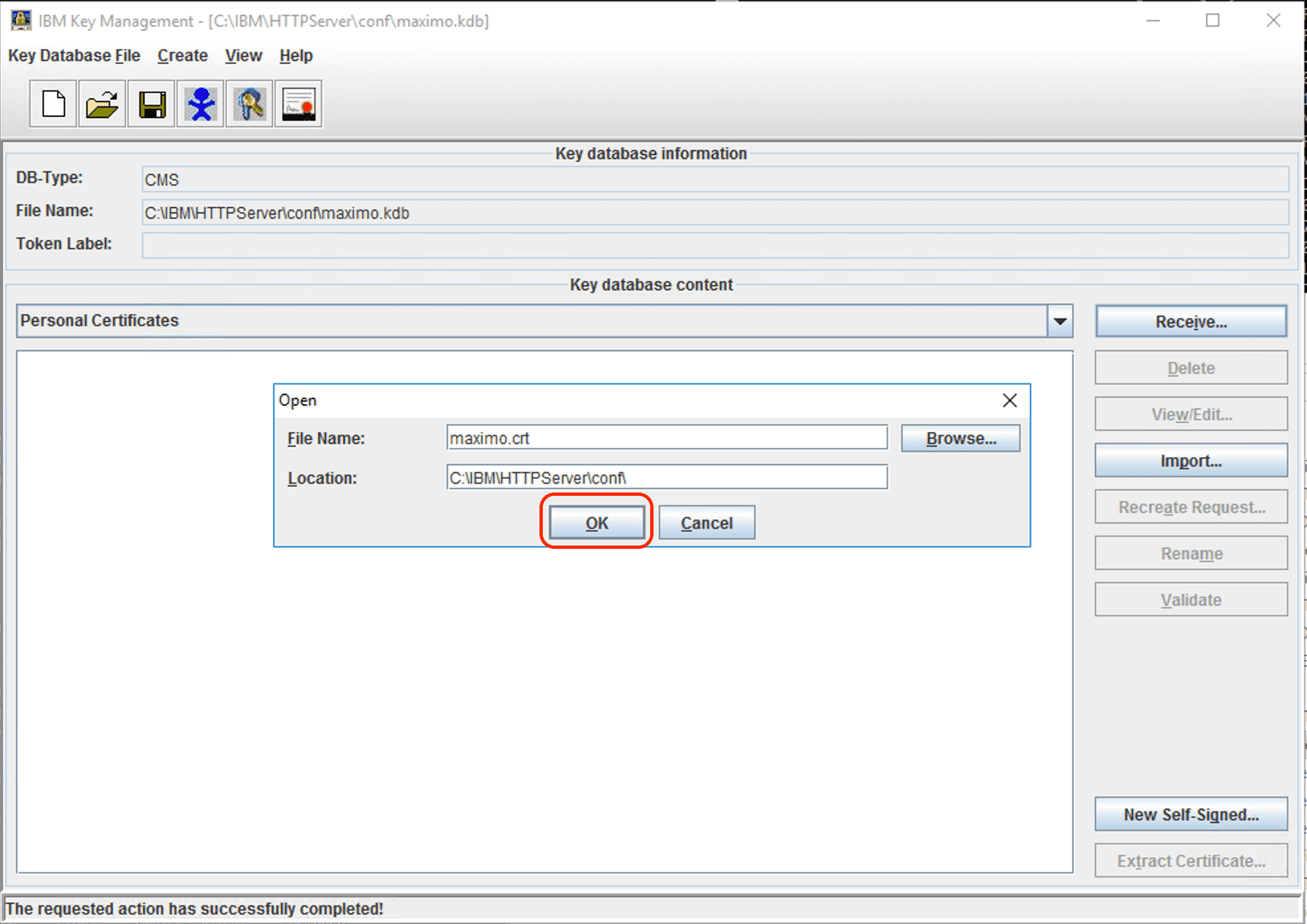
Task: Click Browse... to pick certificate file
Action: pos(961,438)
